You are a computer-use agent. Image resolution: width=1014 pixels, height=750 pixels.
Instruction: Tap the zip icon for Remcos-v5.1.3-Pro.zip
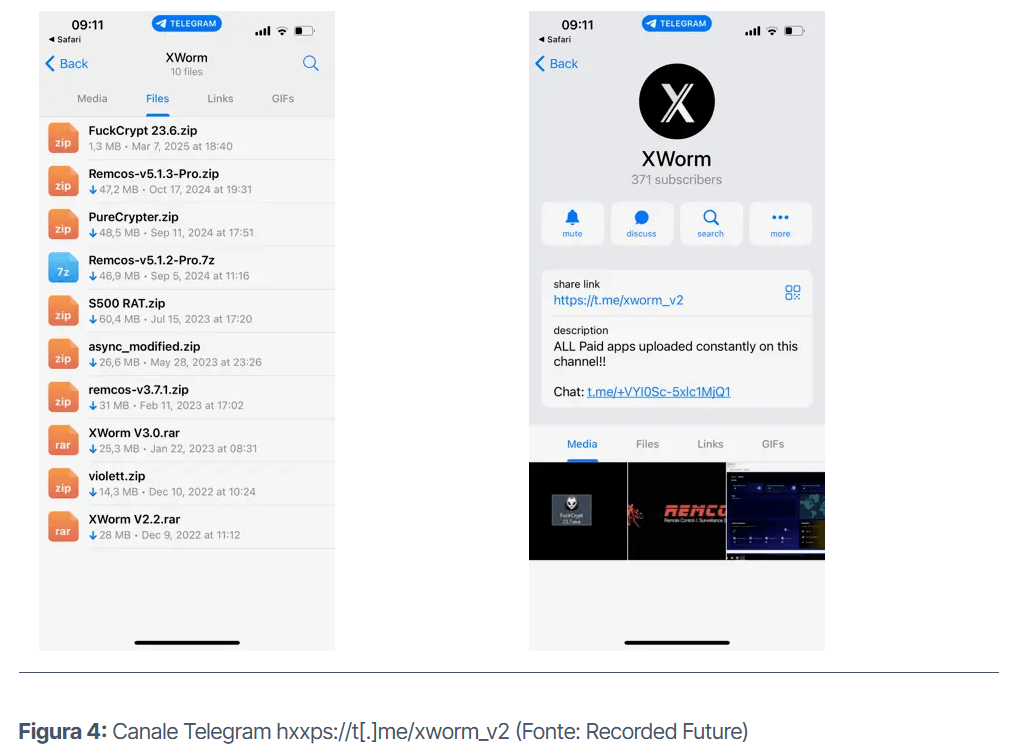(x=63, y=182)
